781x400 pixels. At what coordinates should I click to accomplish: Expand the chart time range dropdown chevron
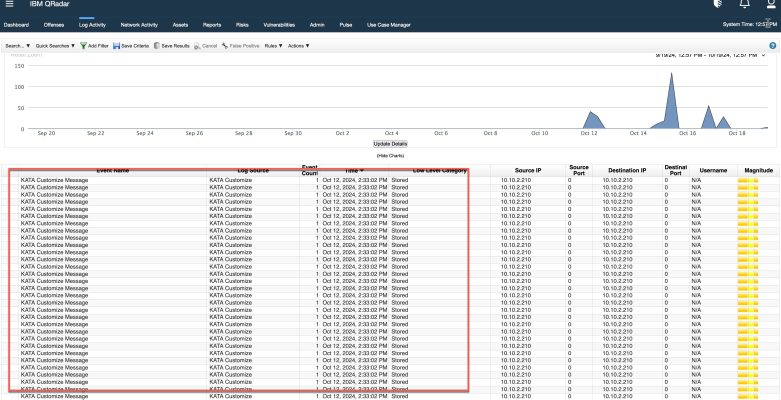click(764, 55)
